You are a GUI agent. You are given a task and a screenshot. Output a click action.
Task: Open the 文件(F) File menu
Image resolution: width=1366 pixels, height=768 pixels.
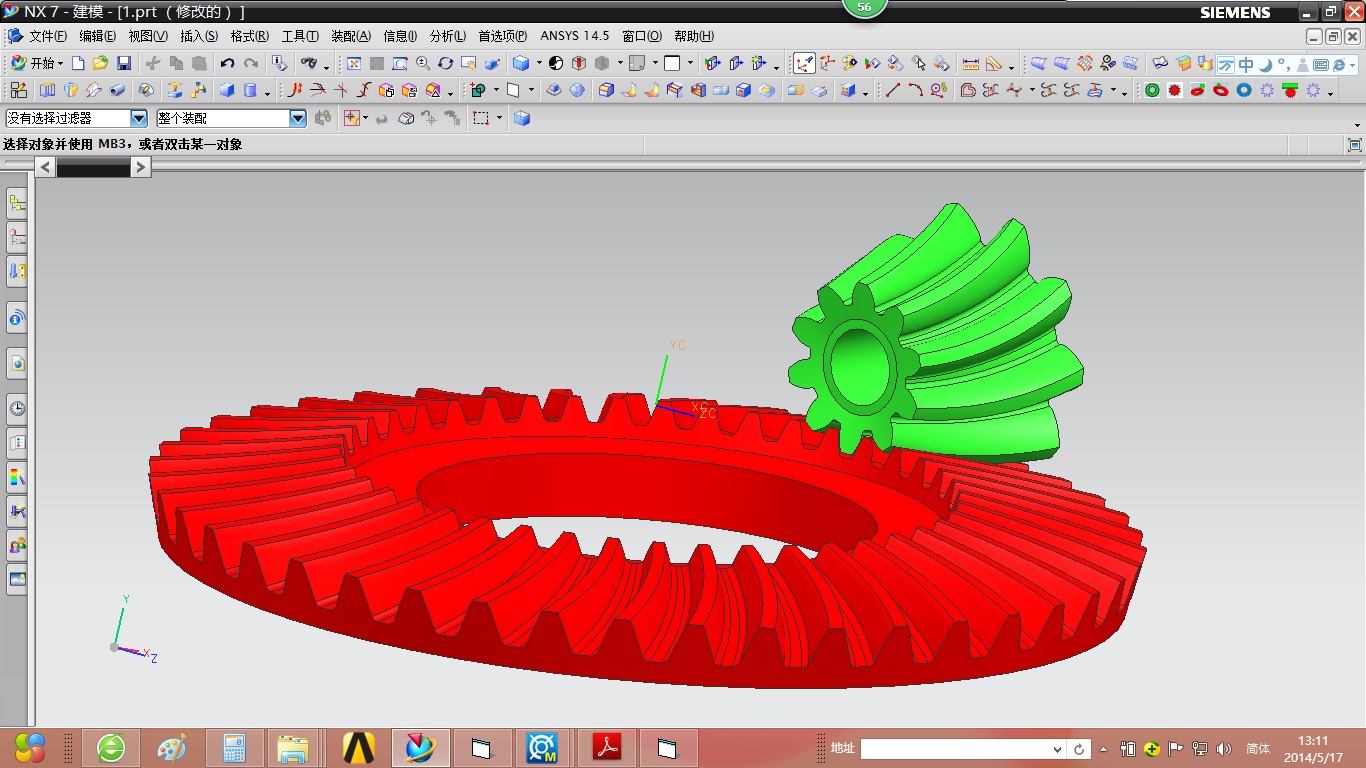[x=48, y=36]
